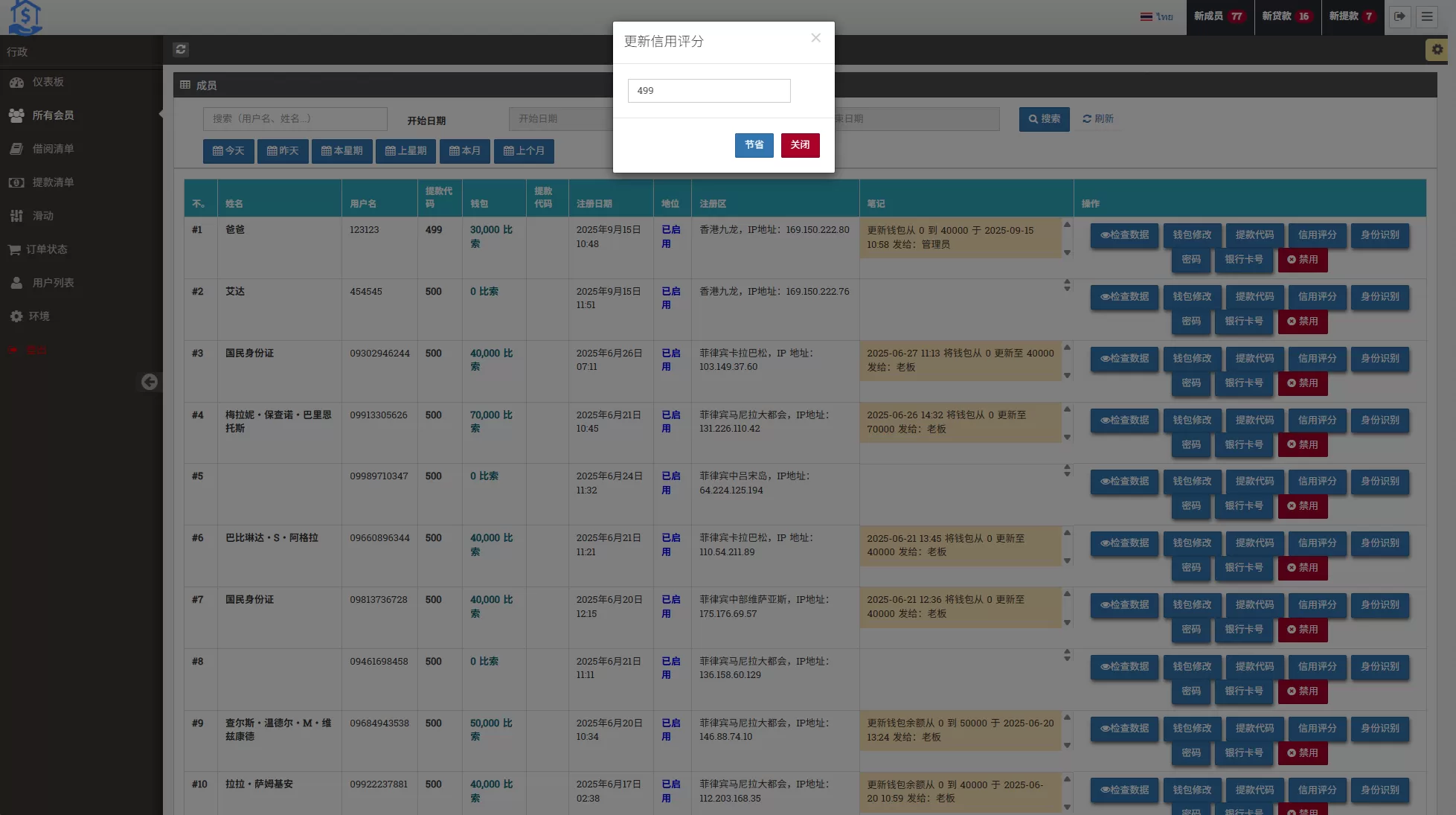Click the red 关闭 button in dialog

(x=800, y=145)
